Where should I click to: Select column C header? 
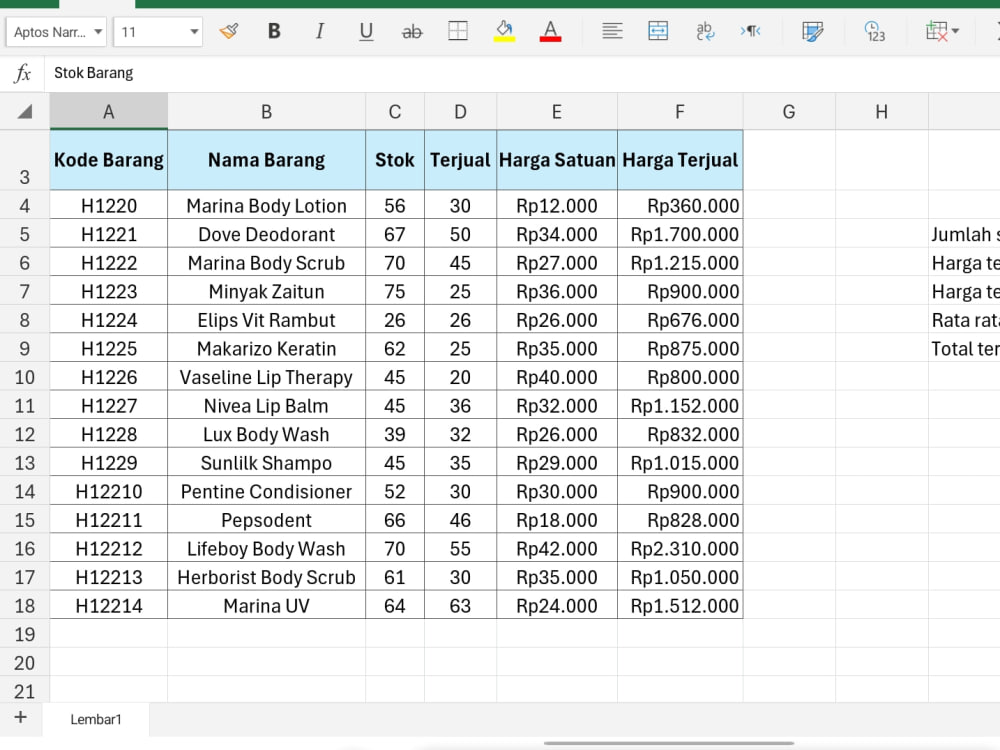click(395, 112)
